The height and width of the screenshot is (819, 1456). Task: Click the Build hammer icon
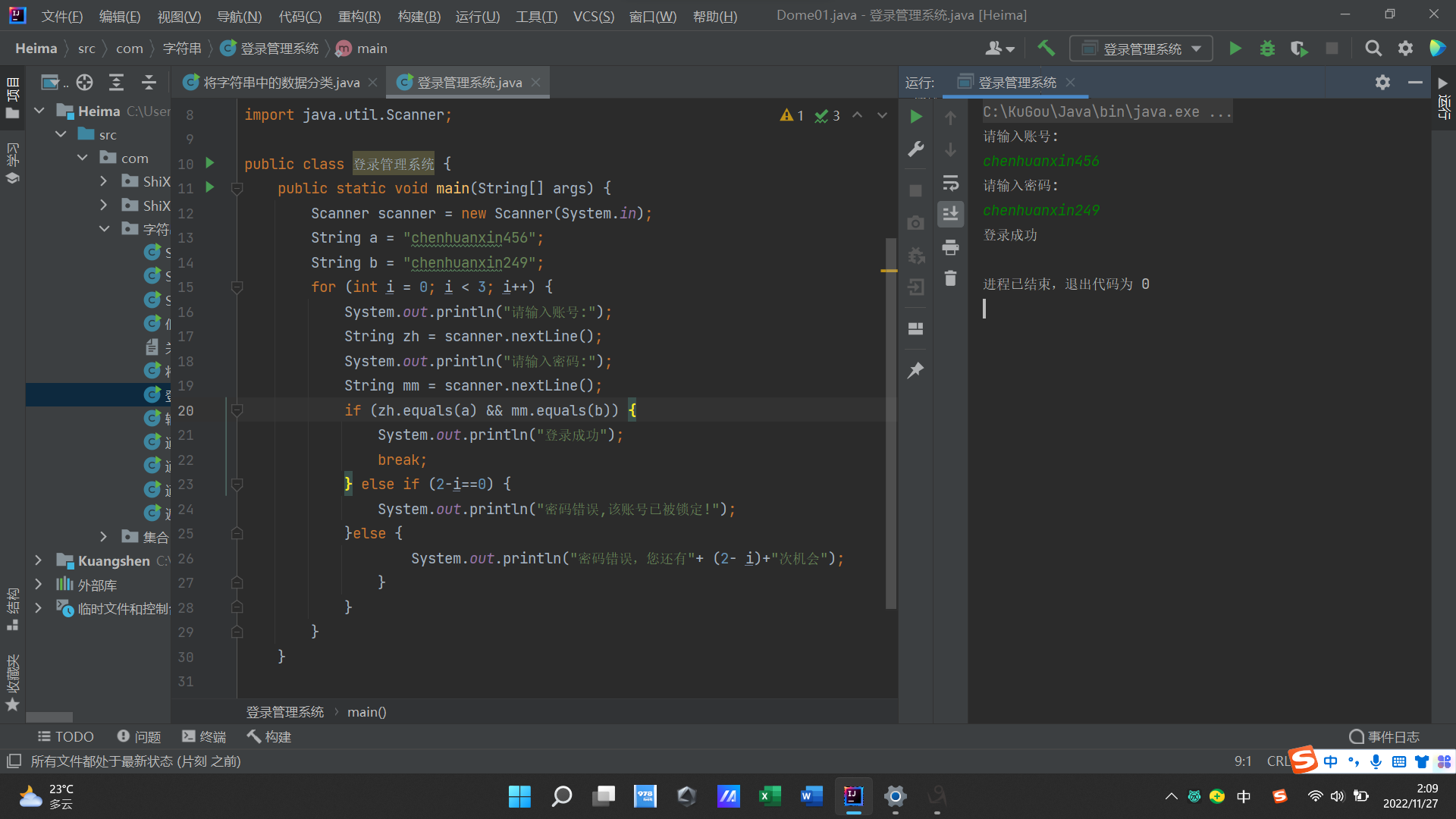(x=1046, y=49)
